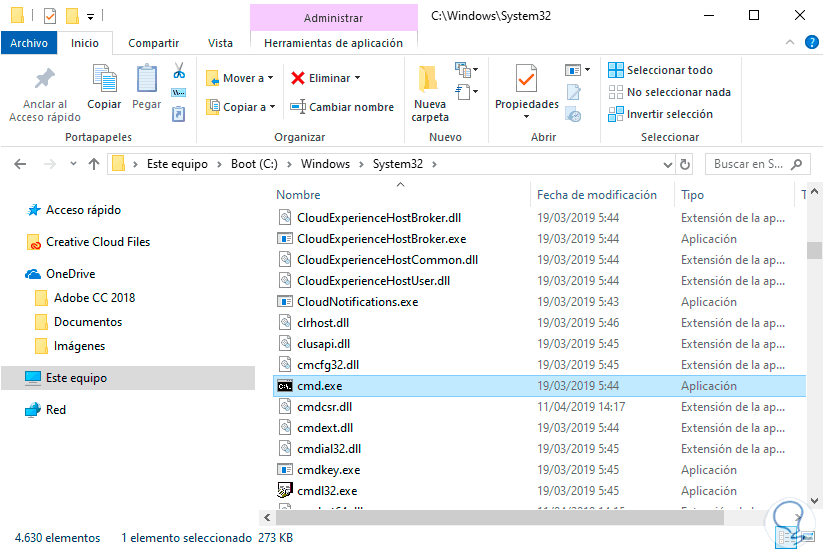Sort by Fecha de modificación header
Image resolution: width=824 pixels, height=550 pixels.
tap(596, 195)
